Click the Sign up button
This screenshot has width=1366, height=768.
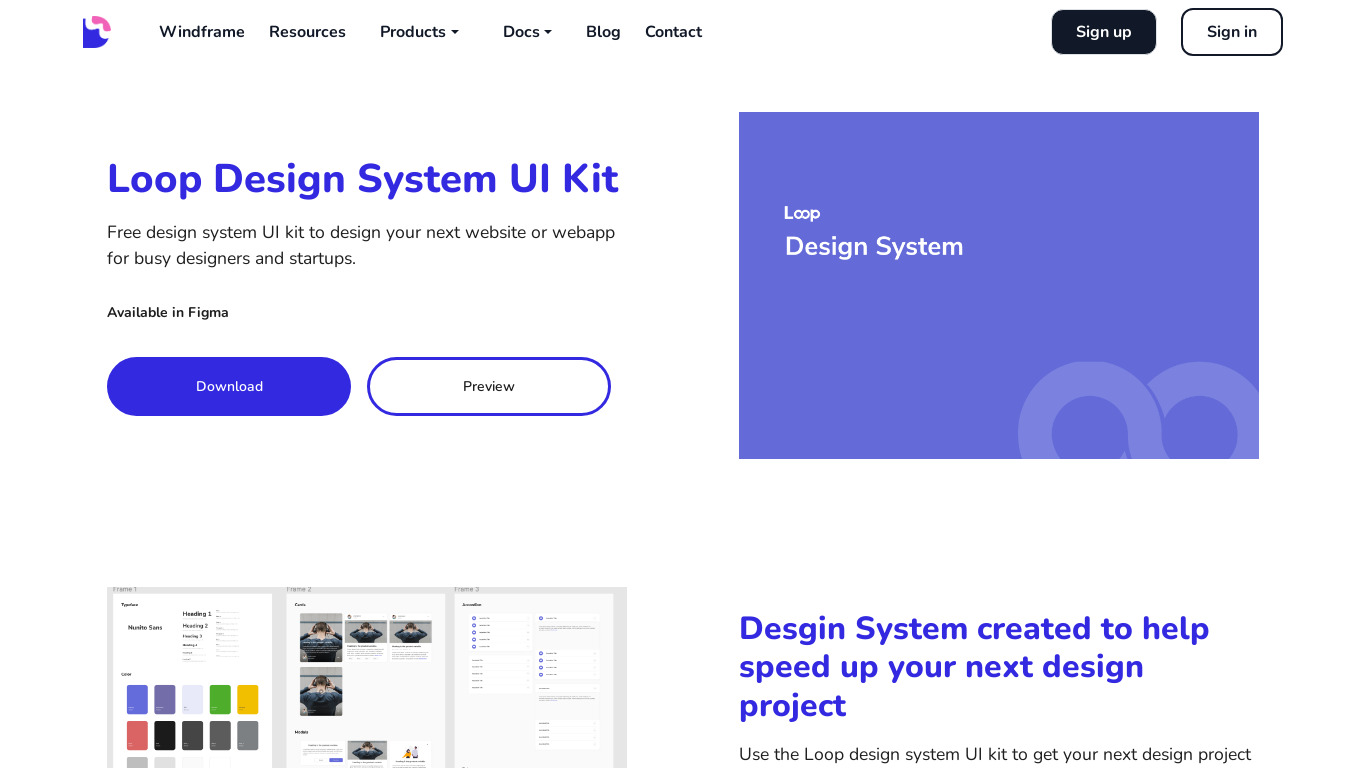[1104, 32]
